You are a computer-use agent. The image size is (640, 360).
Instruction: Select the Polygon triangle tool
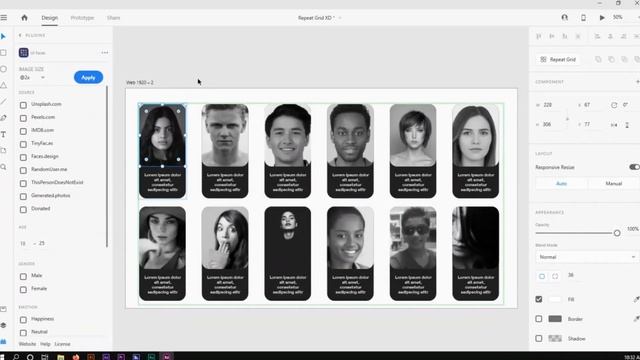(3, 85)
